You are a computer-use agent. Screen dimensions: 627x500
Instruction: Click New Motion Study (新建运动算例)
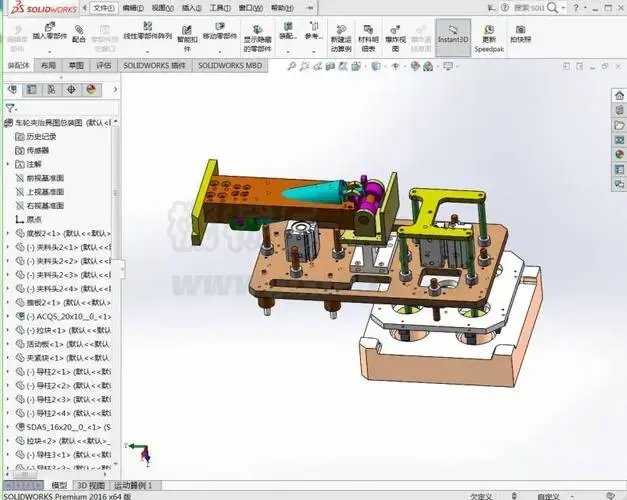pos(341,39)
